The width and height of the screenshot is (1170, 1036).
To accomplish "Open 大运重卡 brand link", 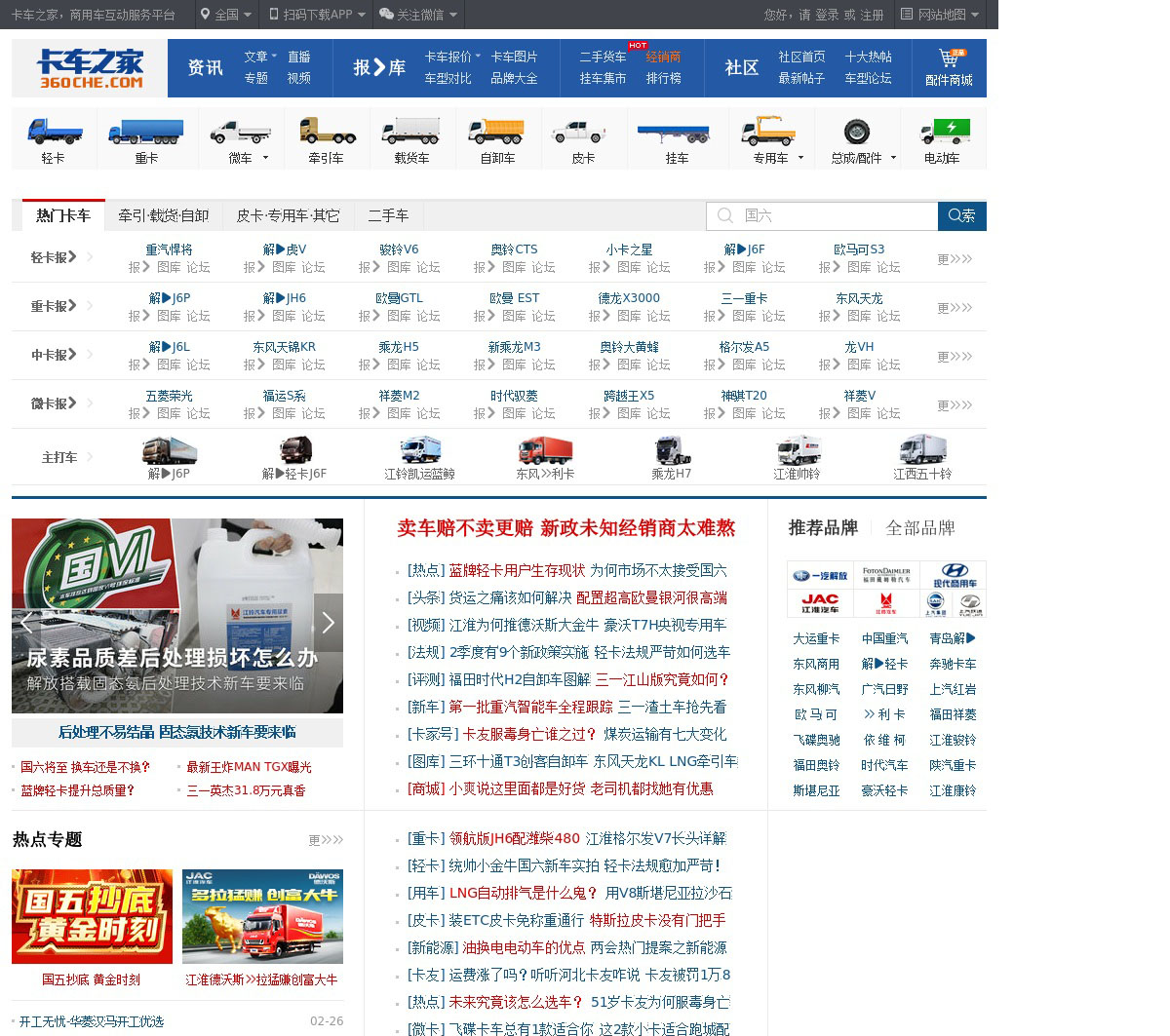I will 816,638.
